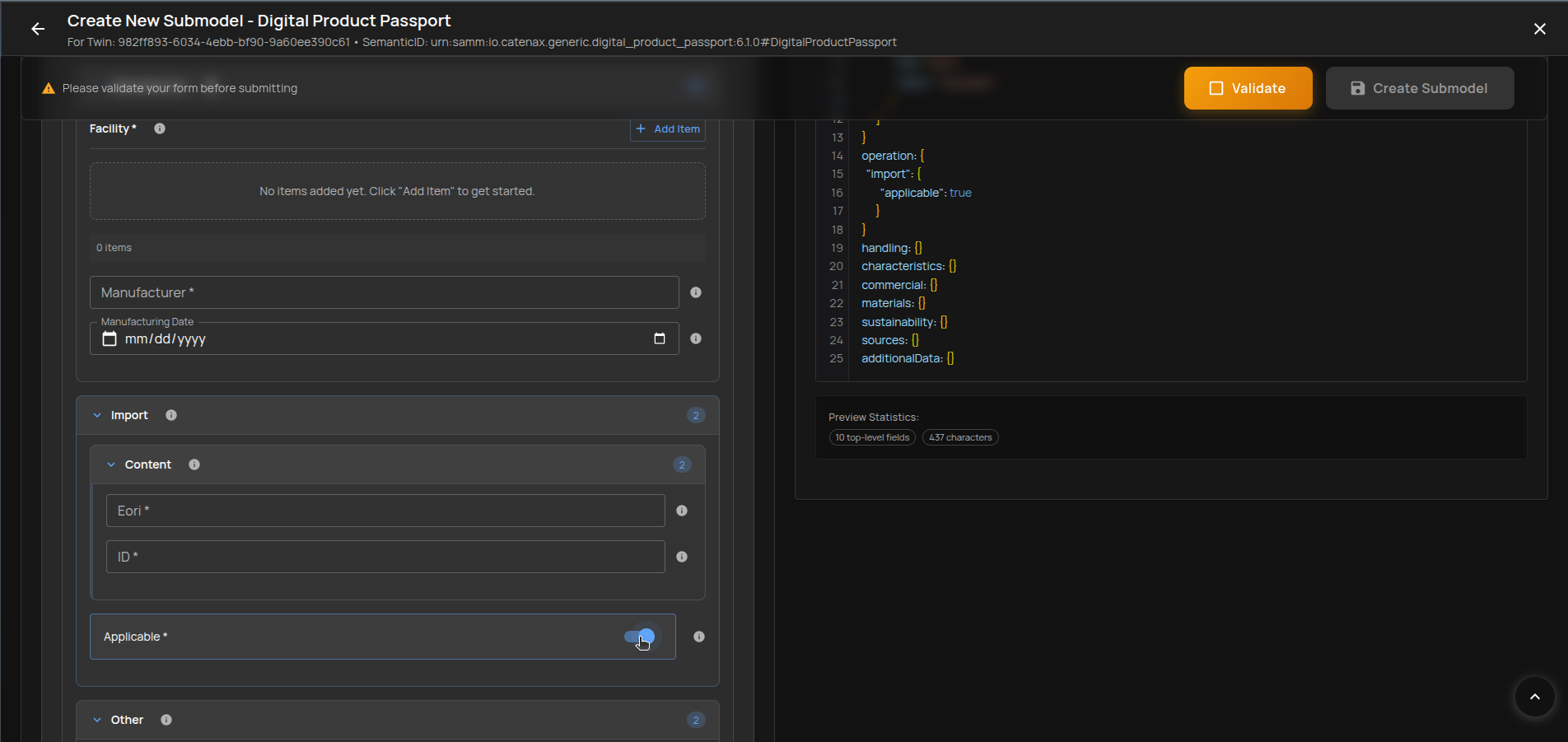The image size is (1568, 742).
Task: Click the Import section item count badge
Action: [696, 415]
